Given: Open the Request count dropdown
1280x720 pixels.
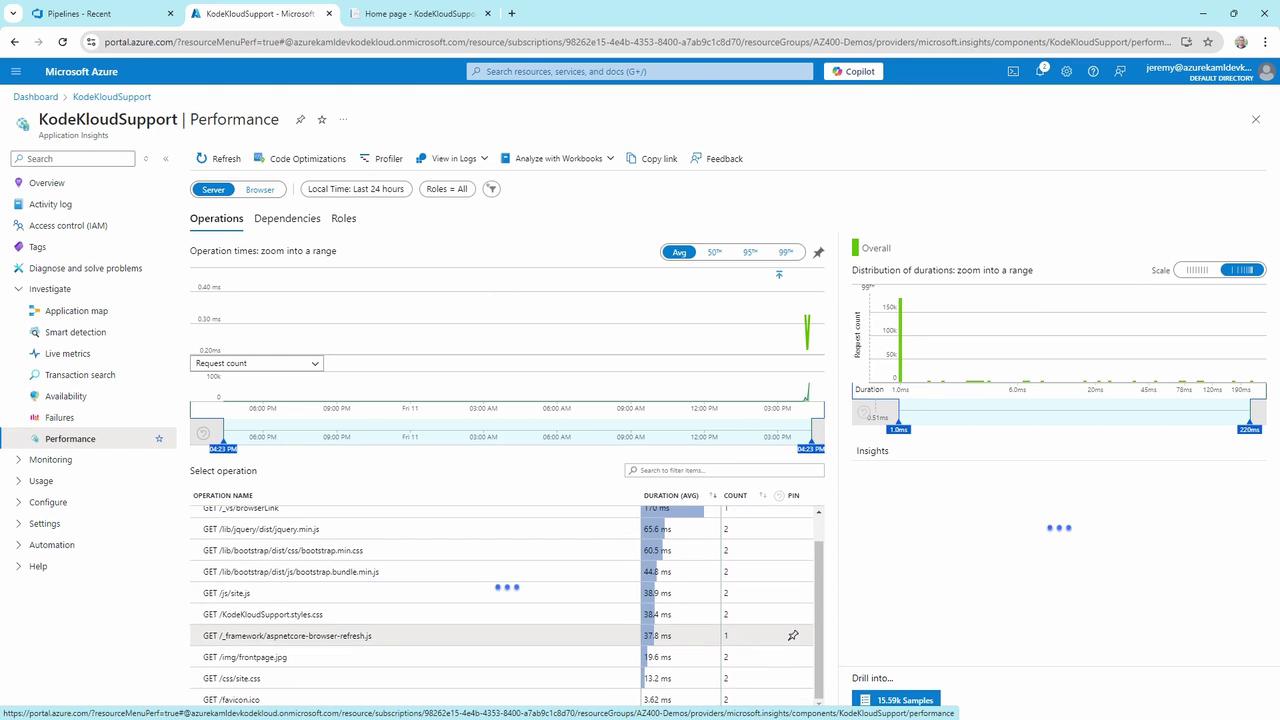Looking at the screenshot, I should (x=257, y=364).
